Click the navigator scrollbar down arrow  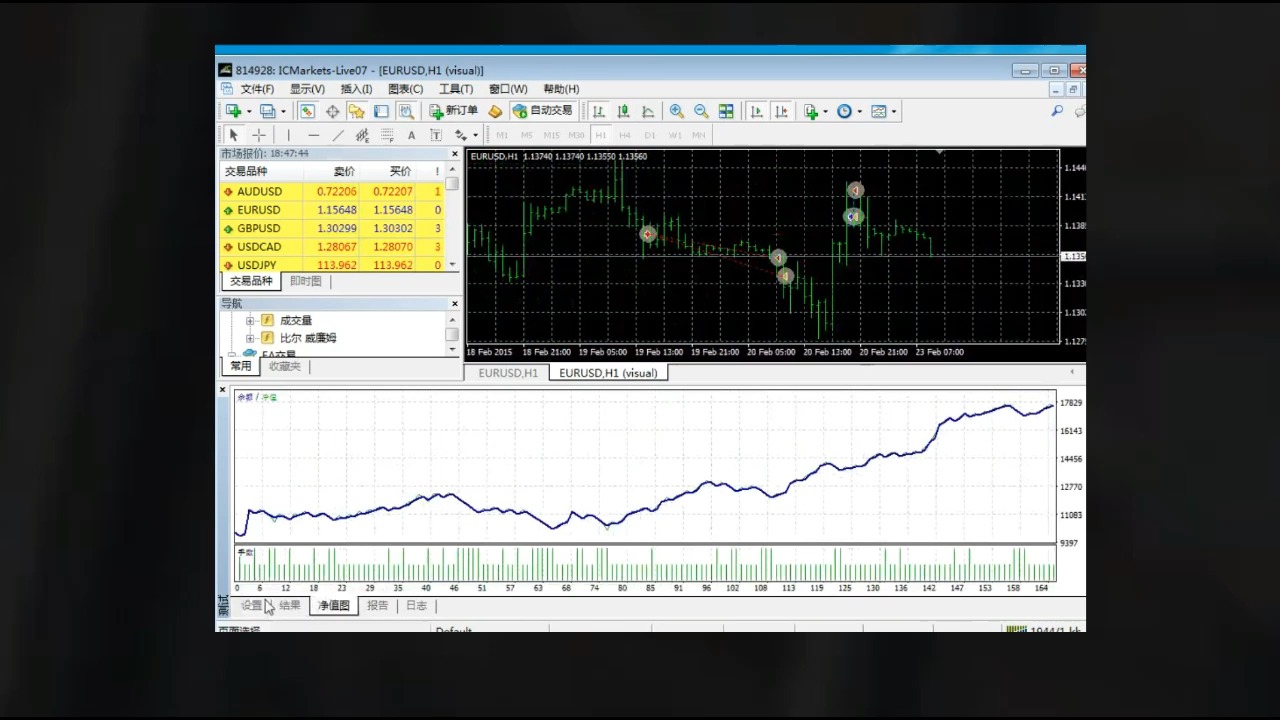(x=452, y=350)
